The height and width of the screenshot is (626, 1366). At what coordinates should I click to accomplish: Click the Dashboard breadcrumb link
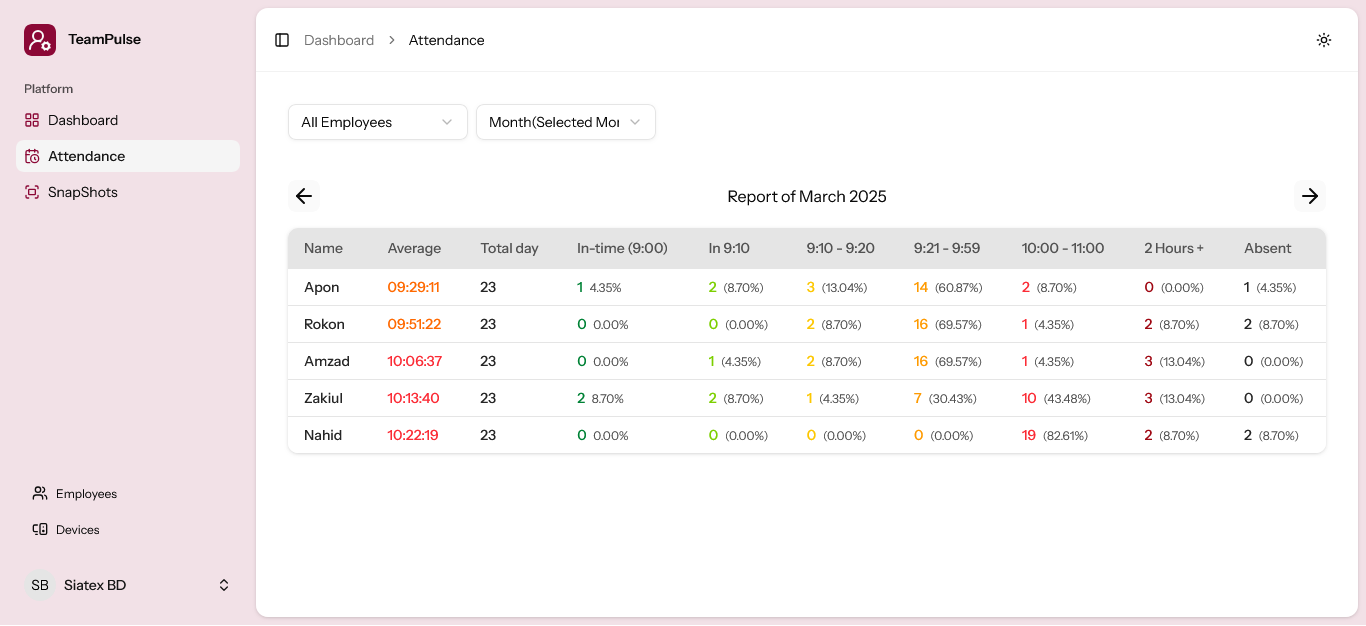tap(339, 40)
